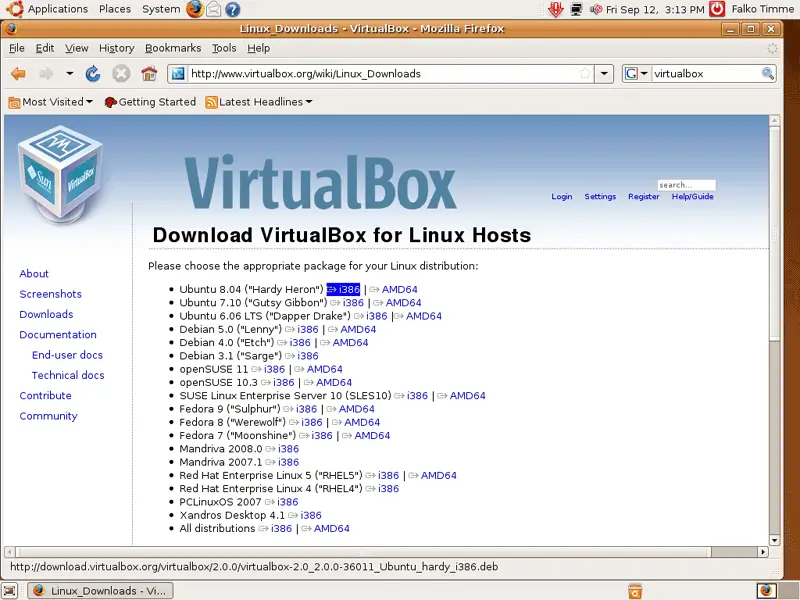Click the horizontal scrollbar right arrow
Viewport: 800px width, 600px height.
pos(763,552)
